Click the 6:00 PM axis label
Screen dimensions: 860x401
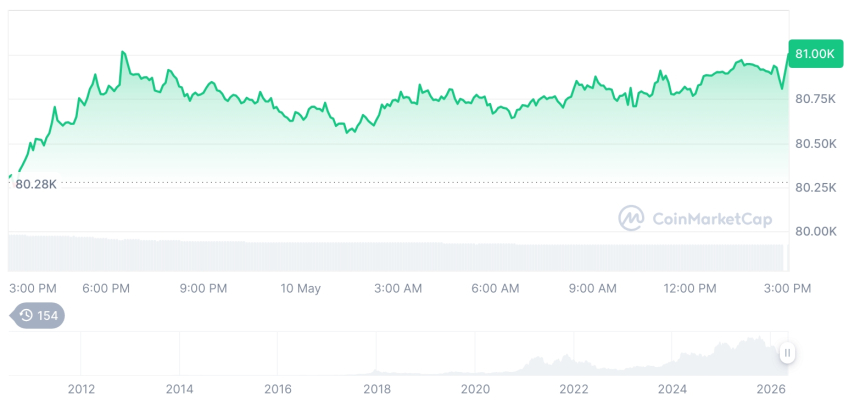coord(106,288)
